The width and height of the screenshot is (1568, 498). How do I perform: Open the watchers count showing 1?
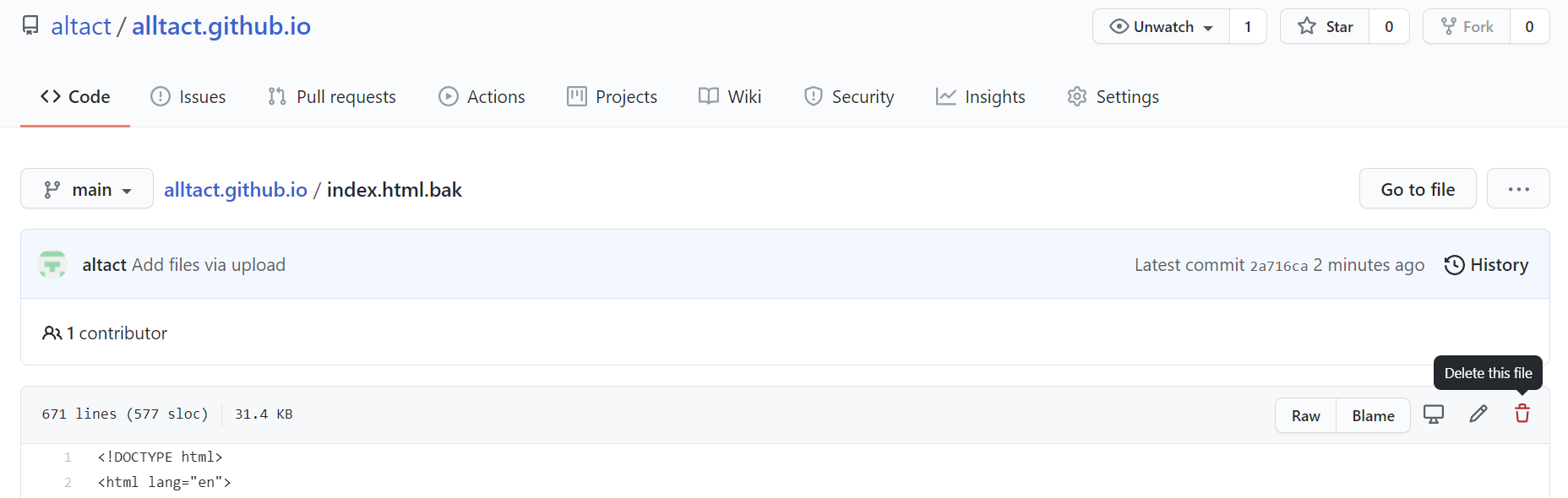point(1248,26)
